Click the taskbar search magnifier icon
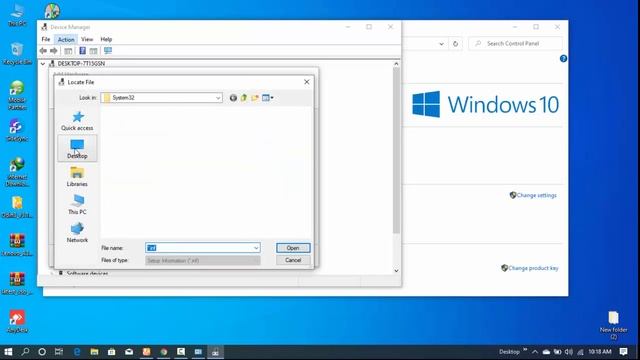640x360 pixels. click(25, 352)
